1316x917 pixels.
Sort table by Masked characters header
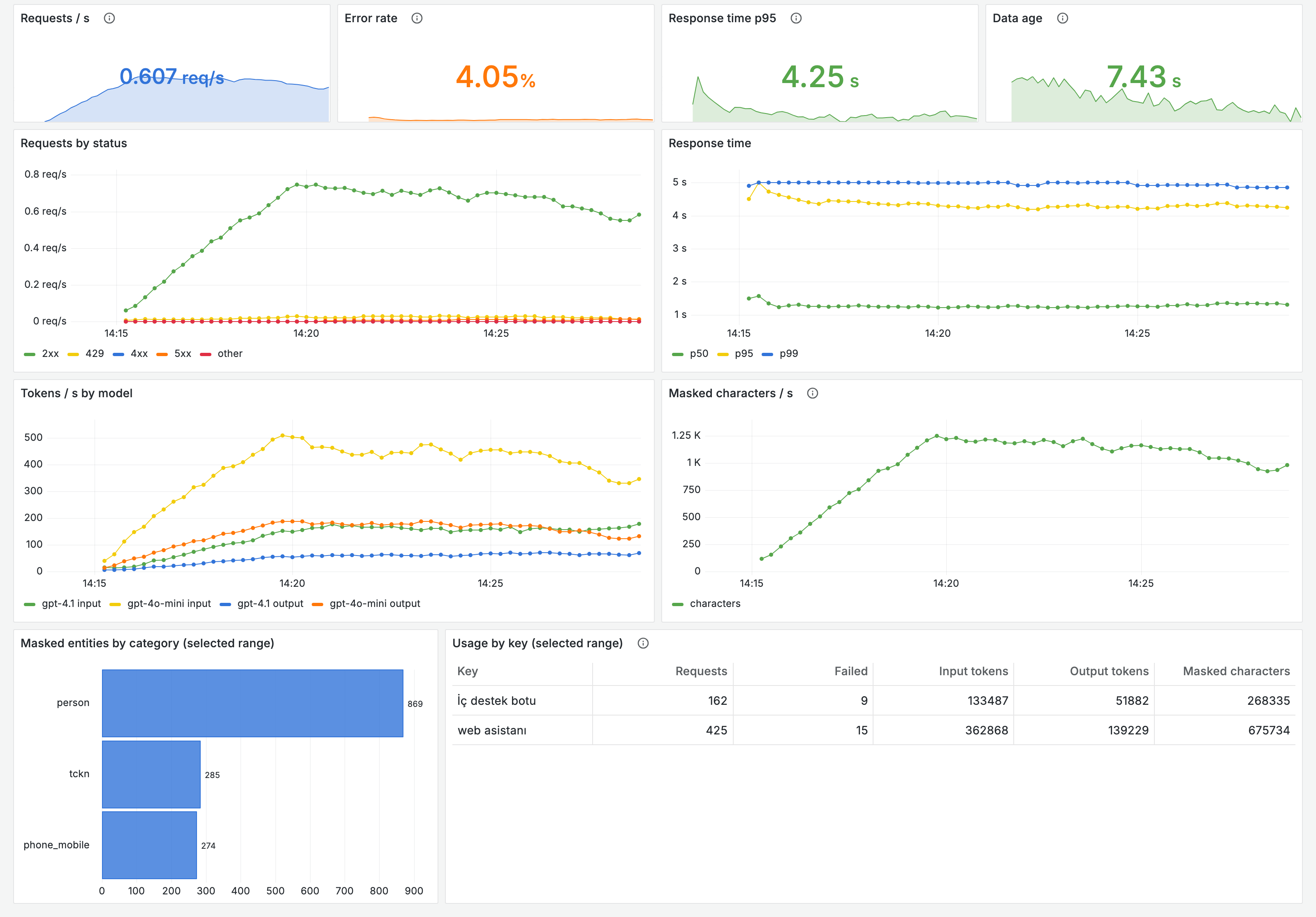[x=1236, y=671]
